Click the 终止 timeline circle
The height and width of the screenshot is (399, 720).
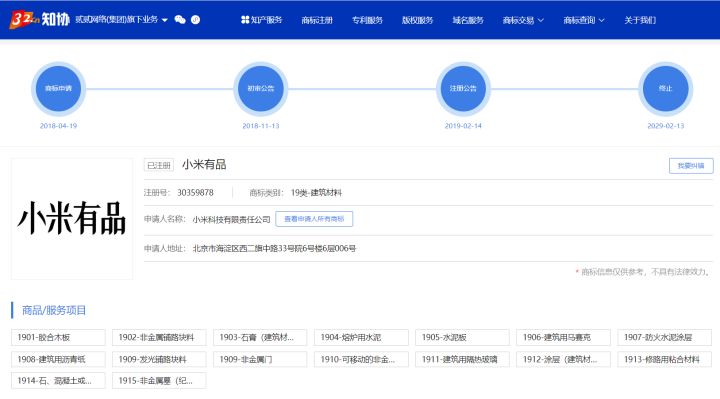click(x=665, y=88)
